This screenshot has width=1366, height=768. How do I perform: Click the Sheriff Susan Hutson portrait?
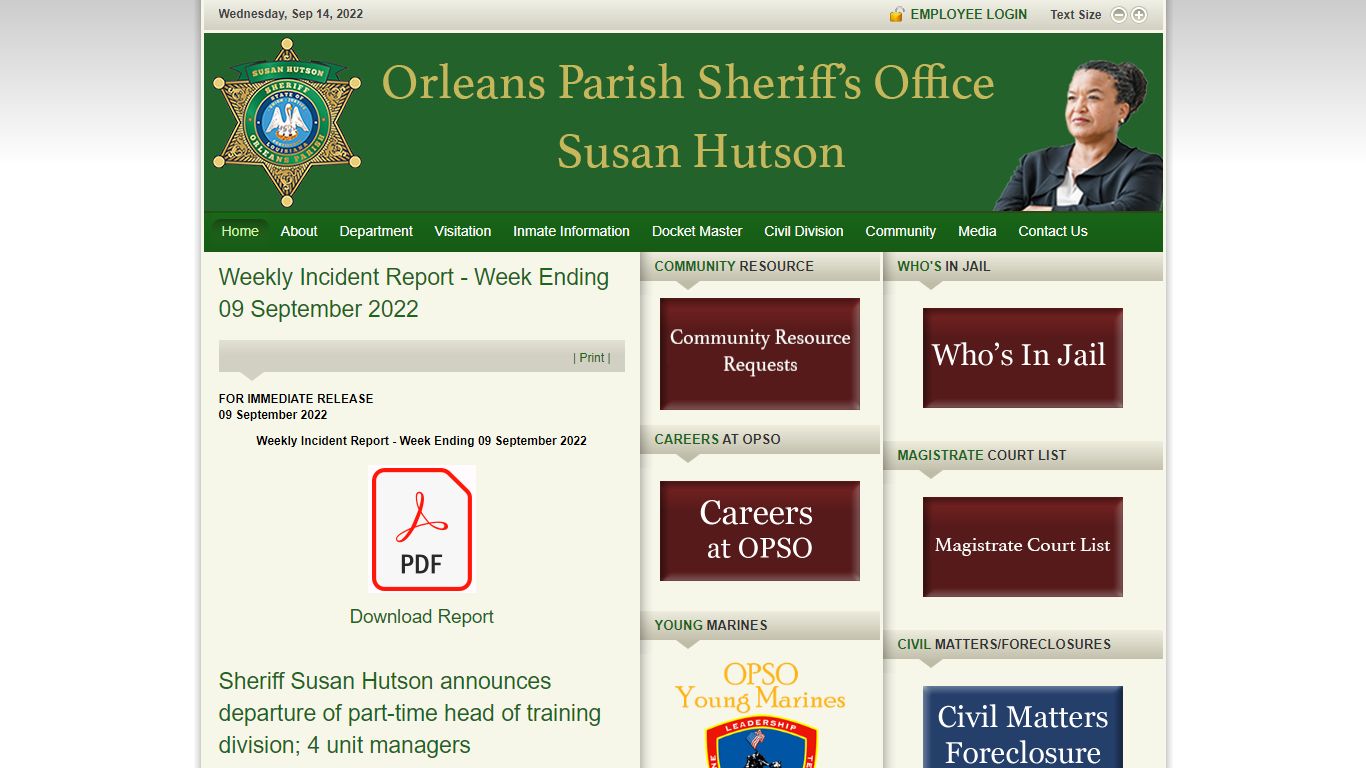pos(1079,135)
